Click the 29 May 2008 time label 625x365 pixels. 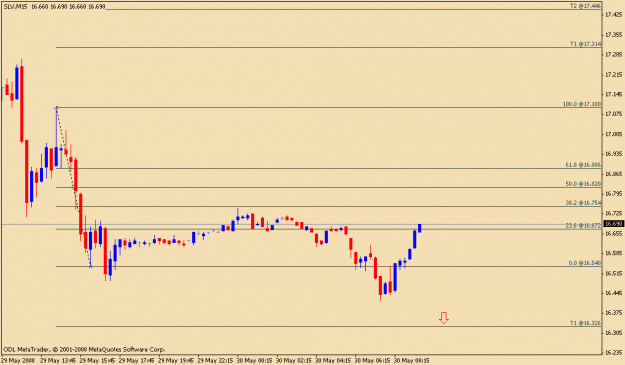click(18, 361)
